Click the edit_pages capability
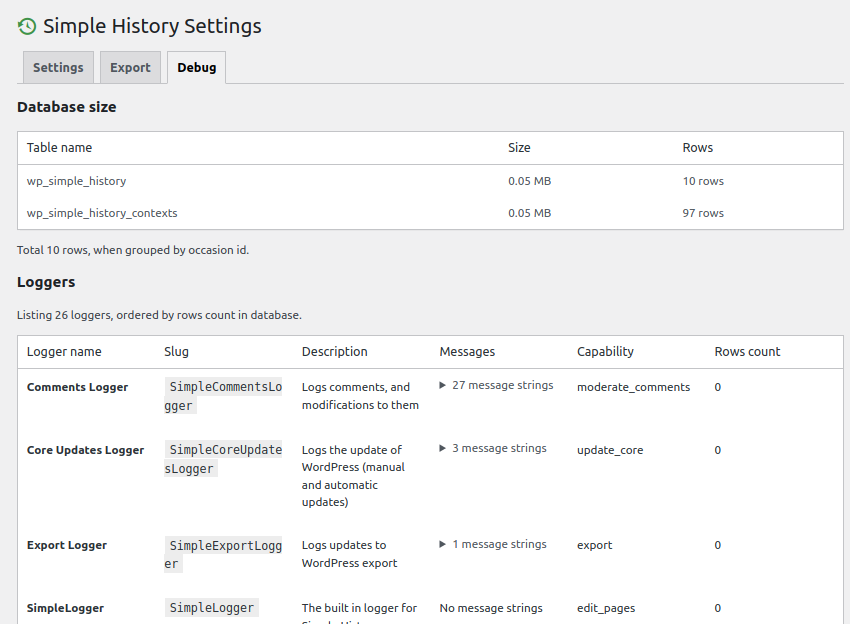This screenshot has width=850, height=624. click(x=606, y=608)
